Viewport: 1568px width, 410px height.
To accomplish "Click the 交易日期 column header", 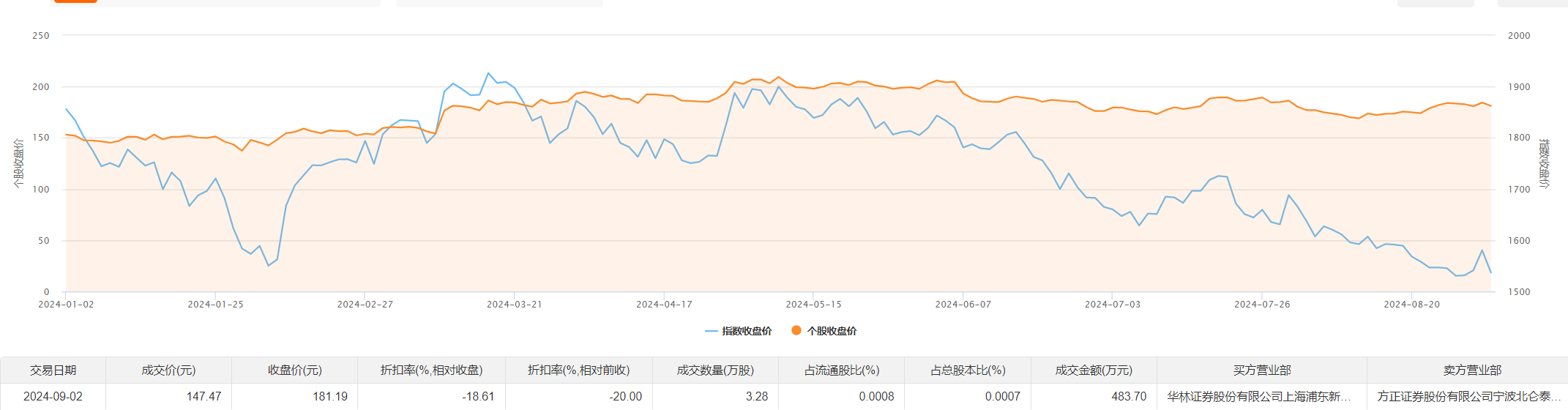I will (53, 370).
